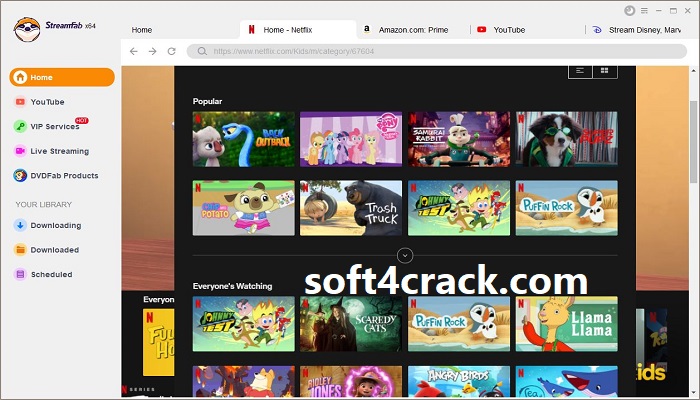Image resolution: width=700 pixels, height=400 pixels.
Task: Open the Downloaded library list
Action: tap(54, 250)
